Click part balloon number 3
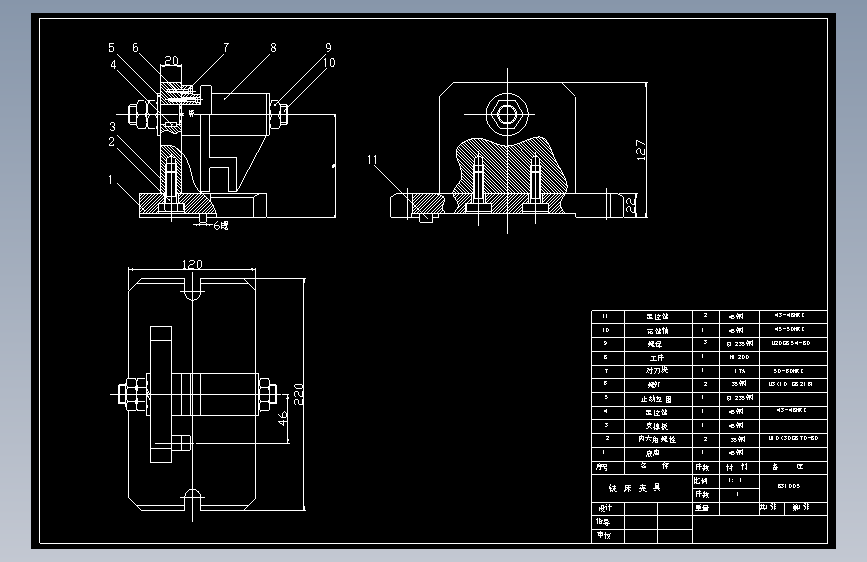The width and height of the screenshot is (867, 562). (112, 127)
